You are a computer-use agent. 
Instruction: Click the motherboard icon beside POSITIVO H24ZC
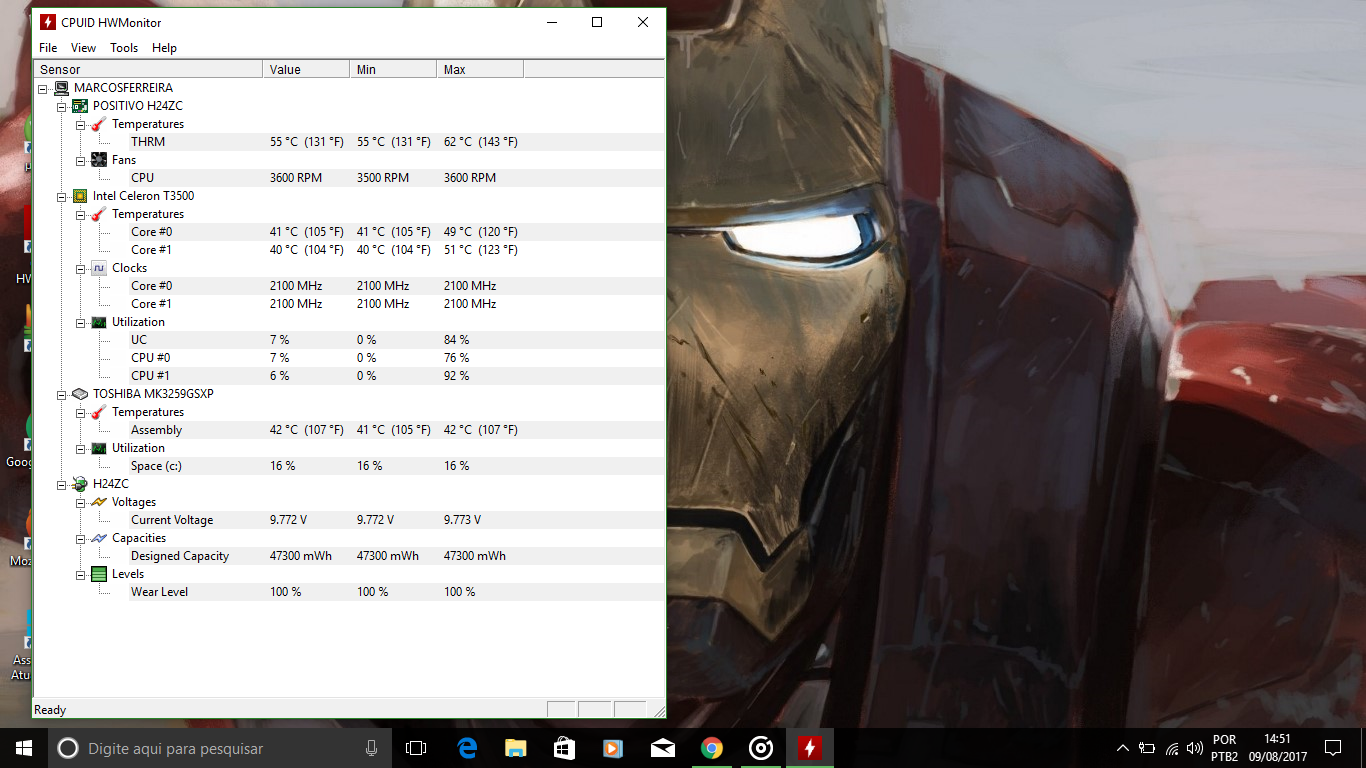tap(80, 106)
